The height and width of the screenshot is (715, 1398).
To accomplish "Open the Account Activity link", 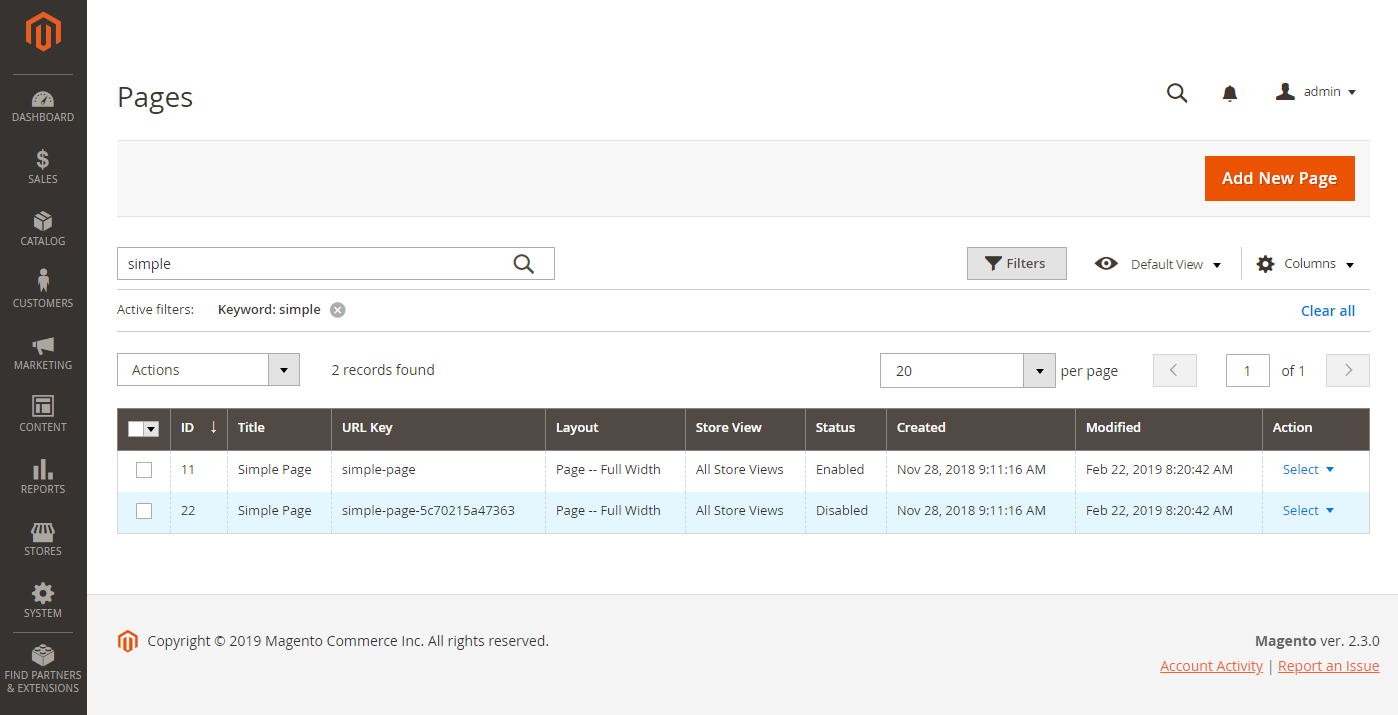I will point(1211,666).
